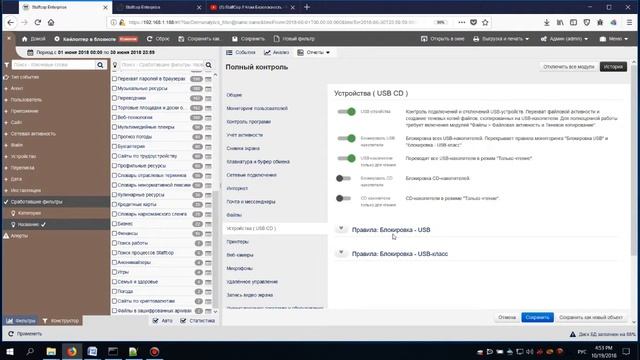Toggle USB-накопители только для чтения switch

347,158
